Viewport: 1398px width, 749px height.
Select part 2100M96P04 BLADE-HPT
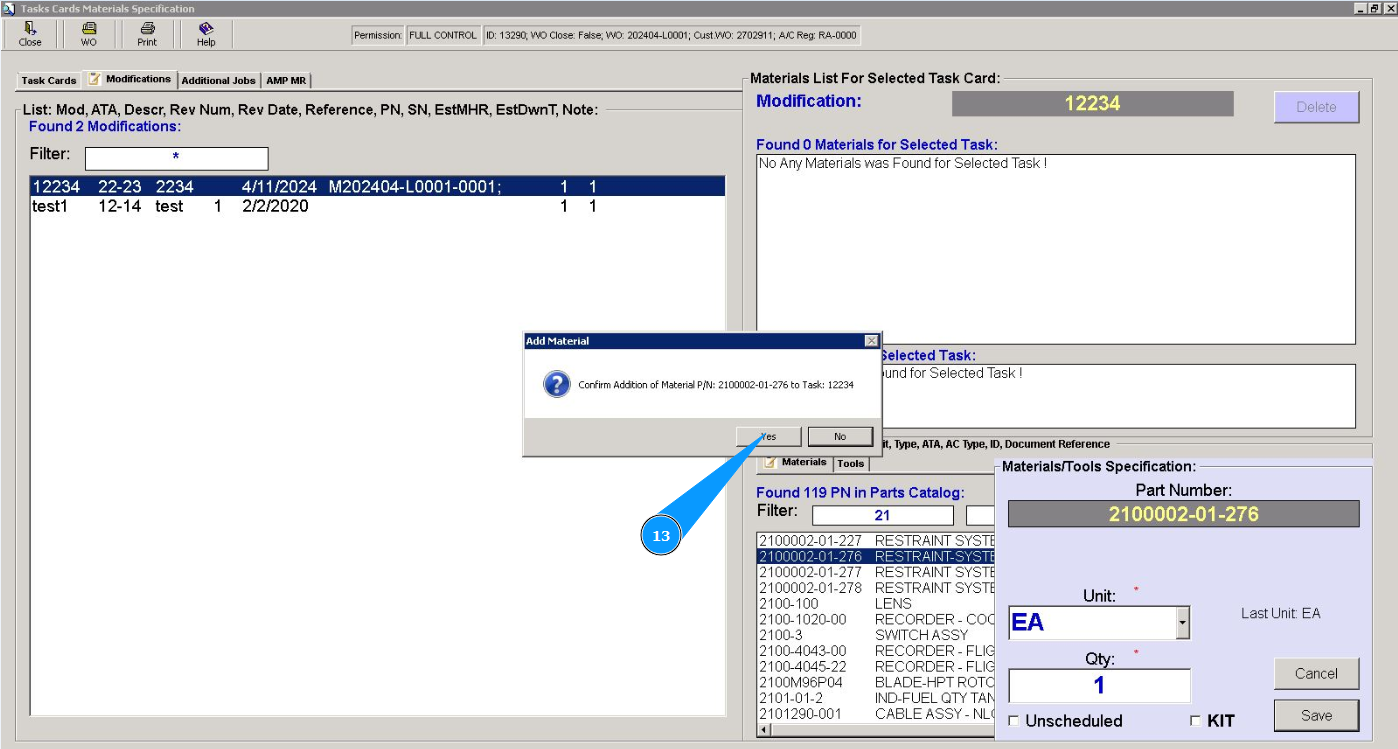point(877,683)
